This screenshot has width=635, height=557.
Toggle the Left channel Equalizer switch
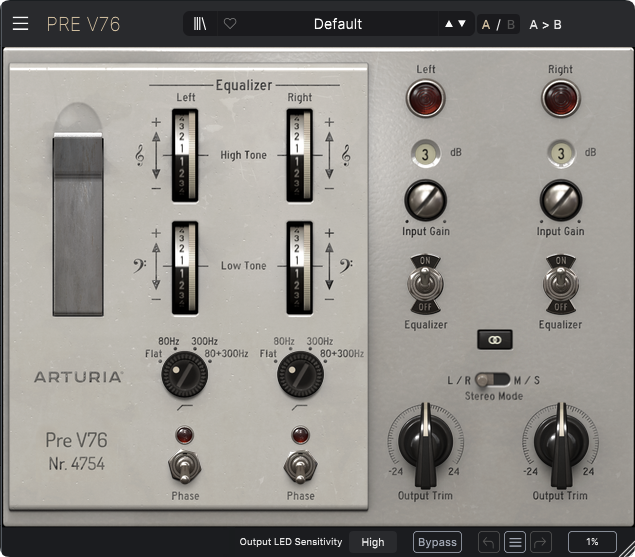(x=425, y=284)
